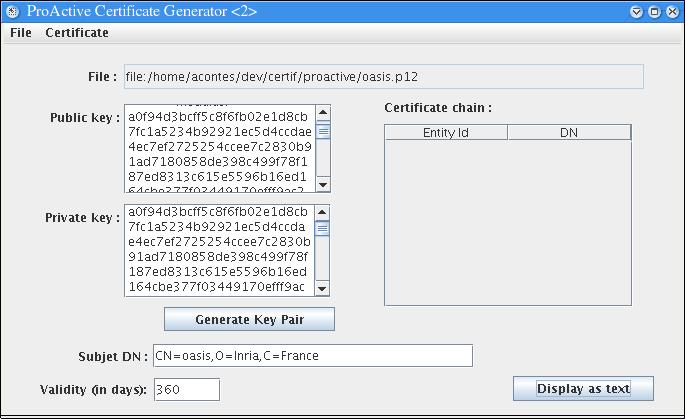
Task: Click the Public key scrollbar up arrow
Action: [x=323, y=113]
